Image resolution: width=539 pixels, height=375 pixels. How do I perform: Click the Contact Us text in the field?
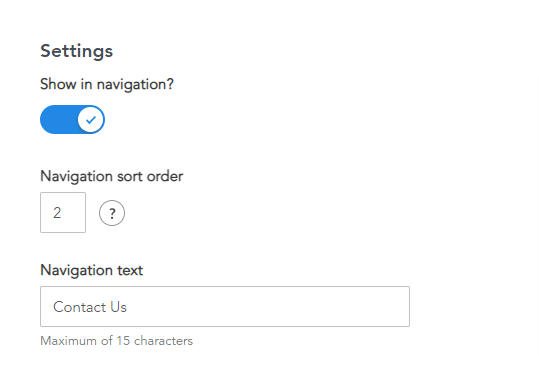(x=90, y=307)
